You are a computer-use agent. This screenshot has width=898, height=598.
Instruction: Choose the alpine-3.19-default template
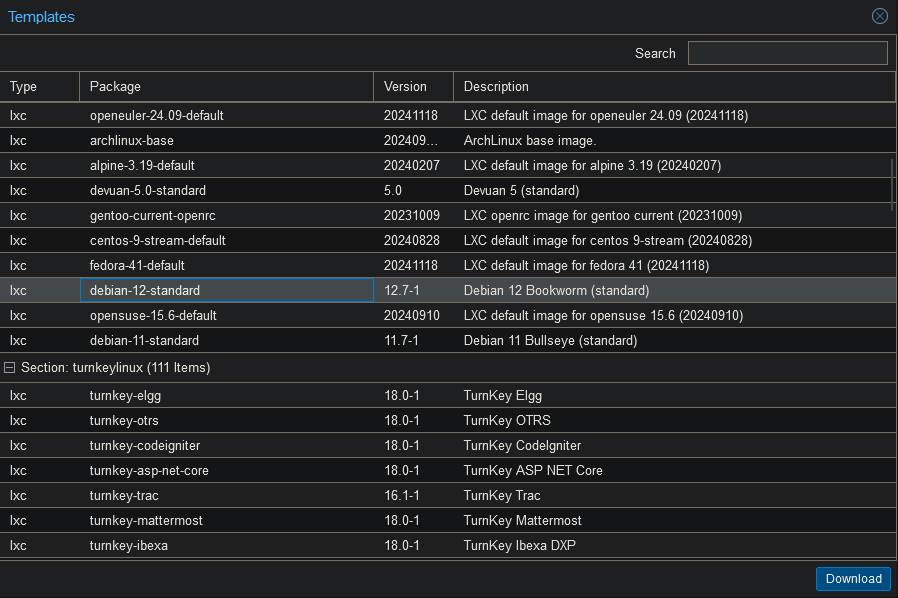(142, 165)
